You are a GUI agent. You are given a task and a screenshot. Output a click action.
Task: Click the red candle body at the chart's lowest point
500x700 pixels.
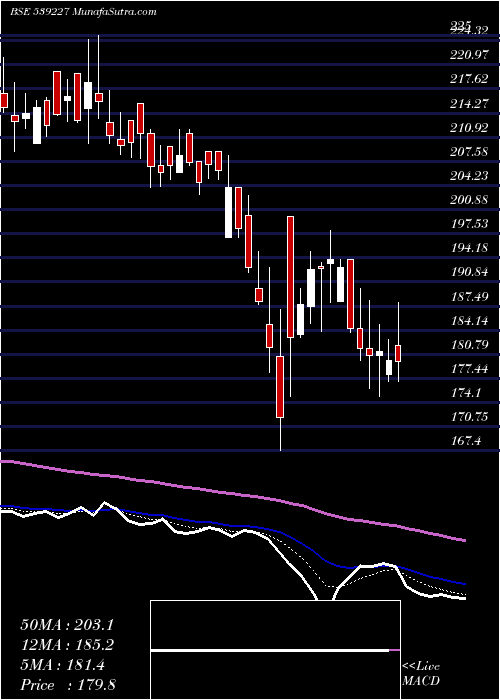coord(280,387)
